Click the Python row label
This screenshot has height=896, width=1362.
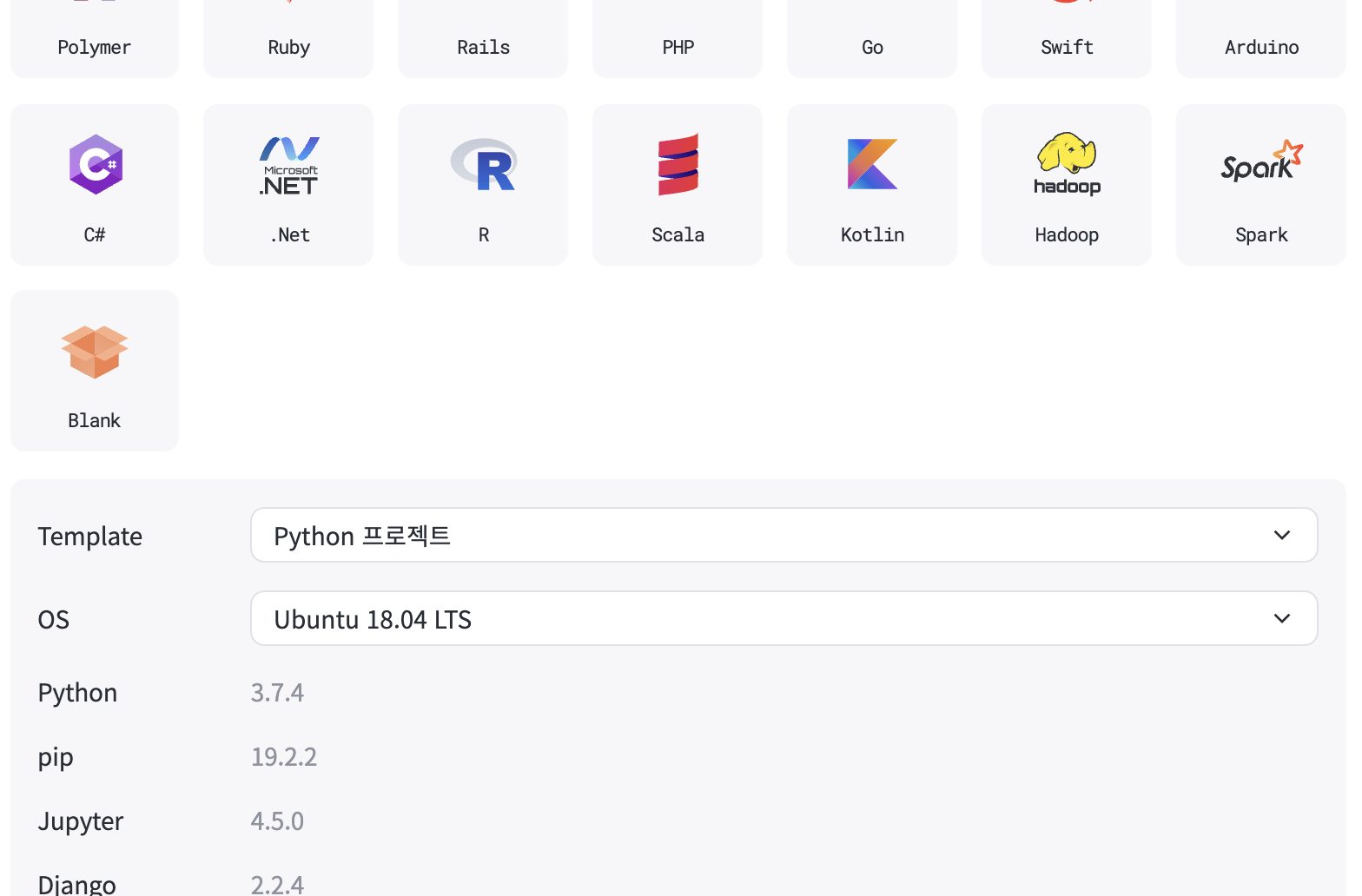[77, 694]
